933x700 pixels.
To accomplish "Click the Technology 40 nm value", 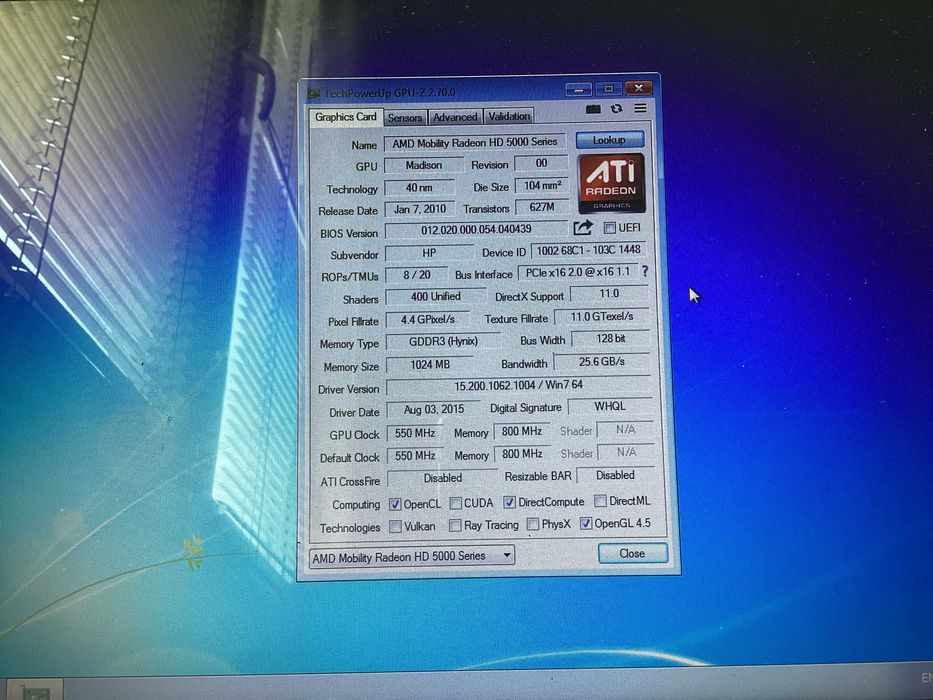I will [x=419, y=188].
